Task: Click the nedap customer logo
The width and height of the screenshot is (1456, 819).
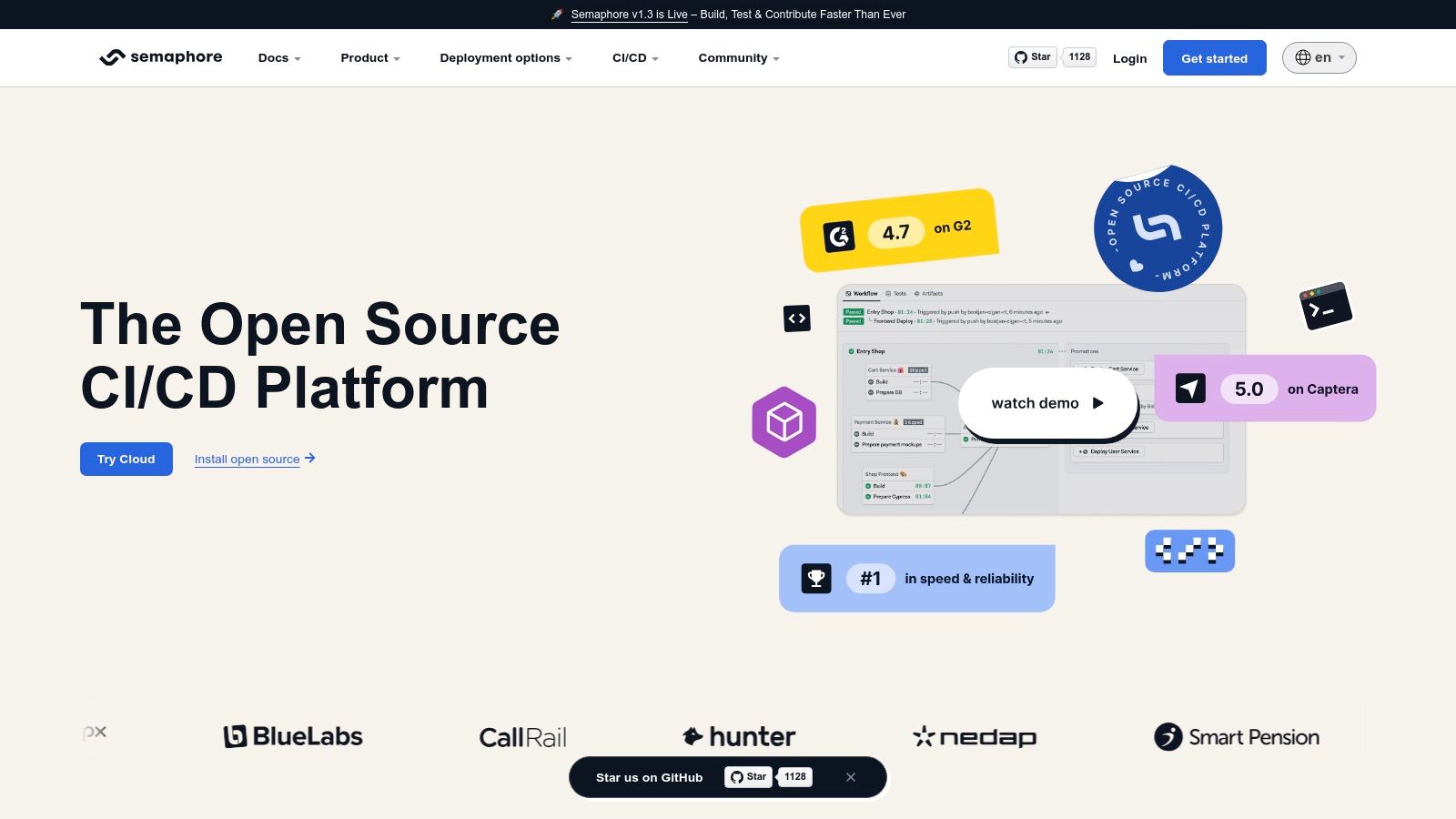Action: pyautogui.click(x=975, y=737)
